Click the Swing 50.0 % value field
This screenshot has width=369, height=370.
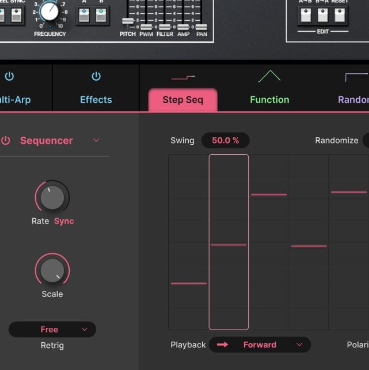click(x=226, y=140)
